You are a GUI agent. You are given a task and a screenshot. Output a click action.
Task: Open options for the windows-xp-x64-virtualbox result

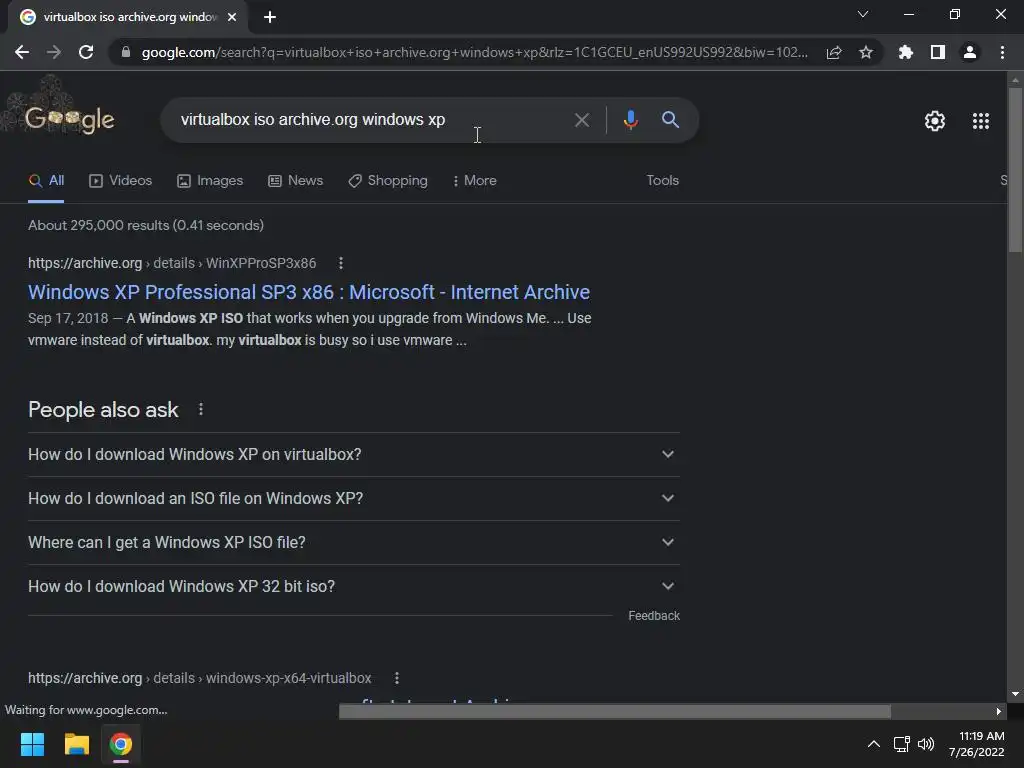[x=396, y=679]
